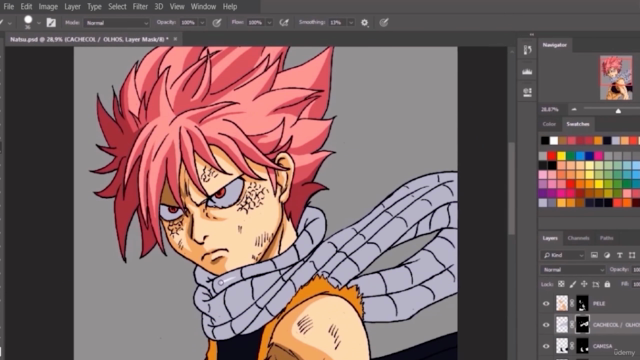The image size is (640, 360).
Task: Pick the white swatch in recent colors row
Action: [554, 140]
